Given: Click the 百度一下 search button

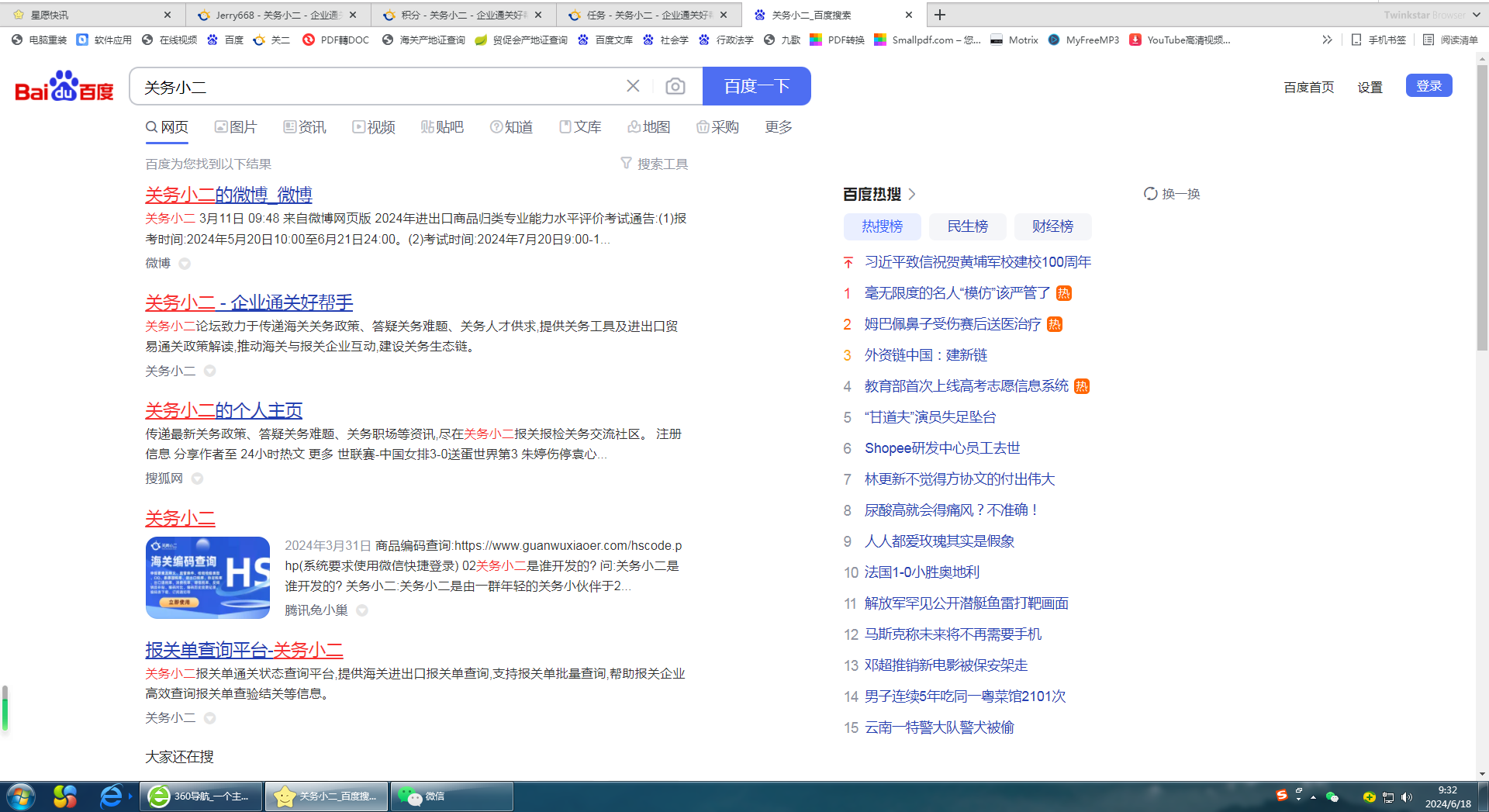Looking at the screenshot, I should (x=756, y=86).
